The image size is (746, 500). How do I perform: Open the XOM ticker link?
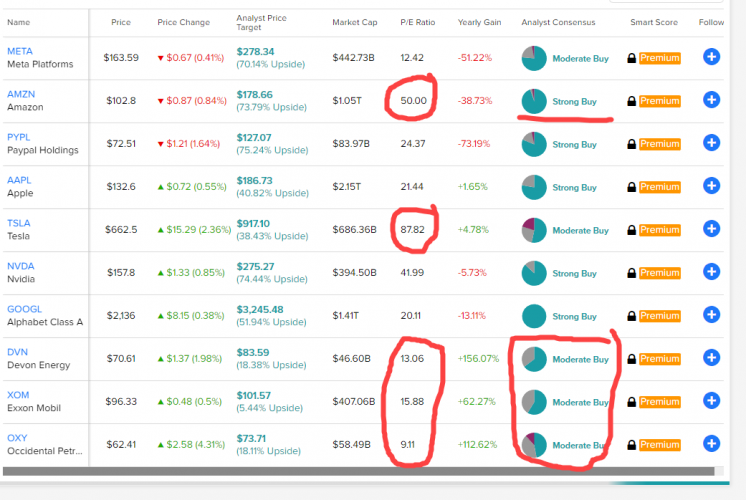pyautogui.click(x=18, y=395)
